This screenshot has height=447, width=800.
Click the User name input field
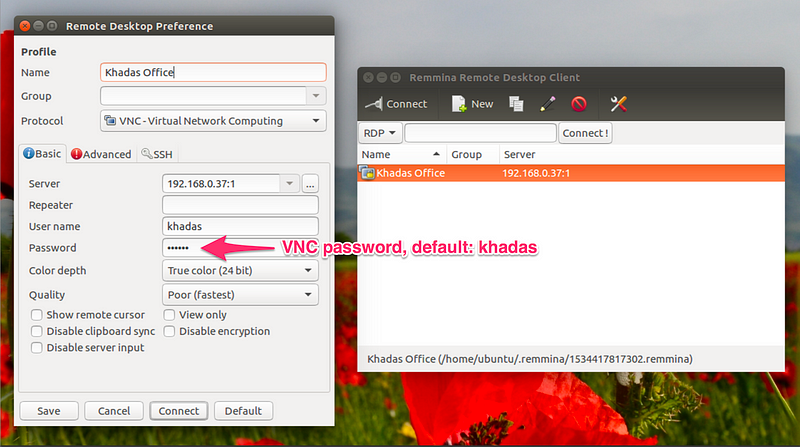tap(240, 227)
